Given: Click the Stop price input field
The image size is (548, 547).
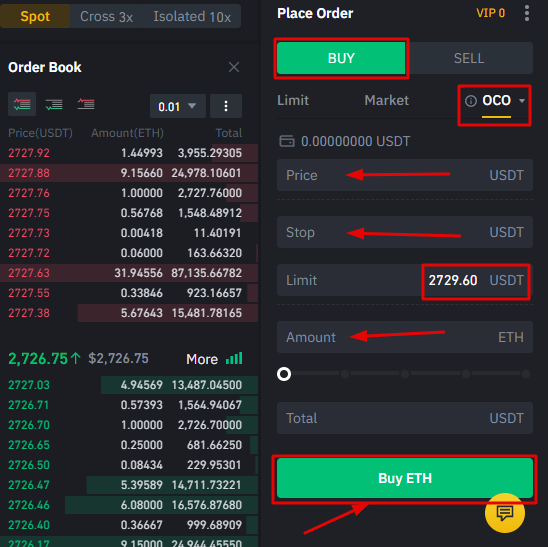Looking at the screenshot, I should tap(405, 232).
